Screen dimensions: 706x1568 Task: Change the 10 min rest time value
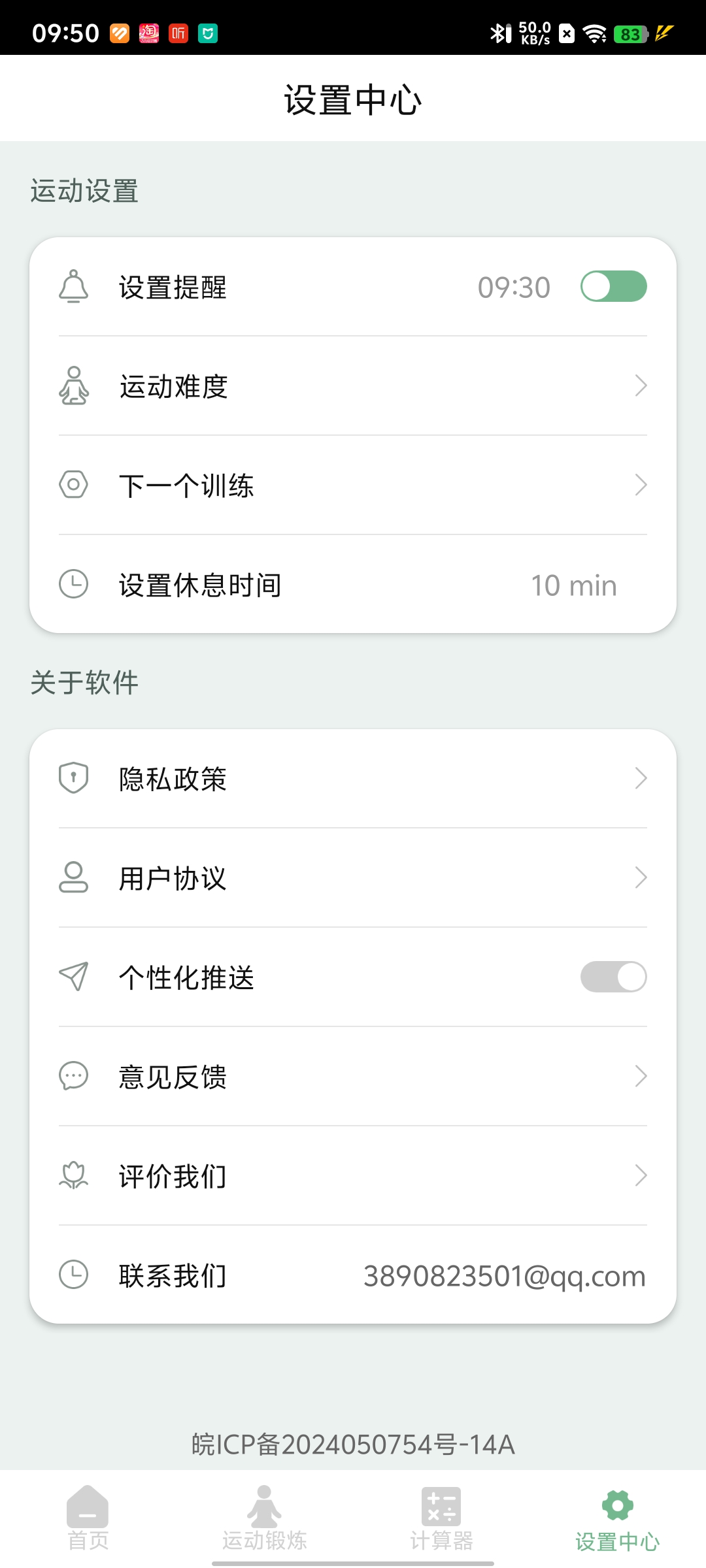[x=573, y=585]
